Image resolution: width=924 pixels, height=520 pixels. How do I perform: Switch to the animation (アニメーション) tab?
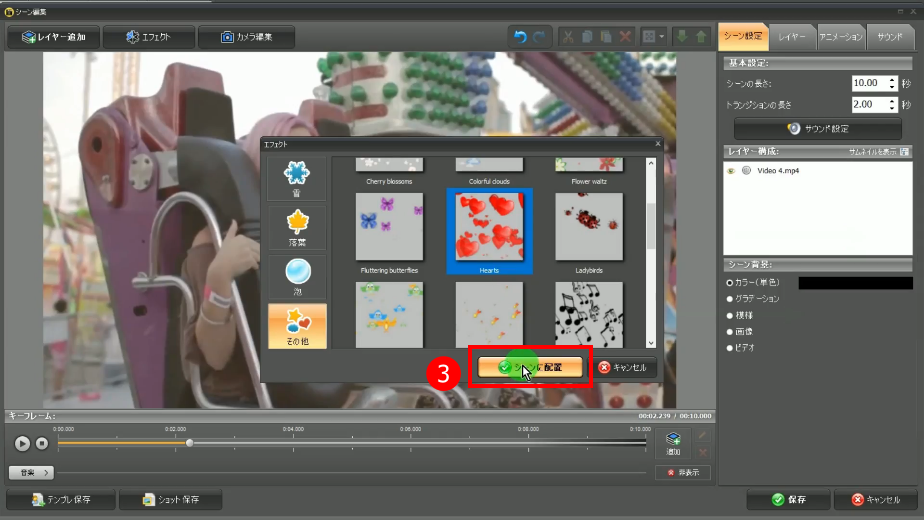[840, 36]
